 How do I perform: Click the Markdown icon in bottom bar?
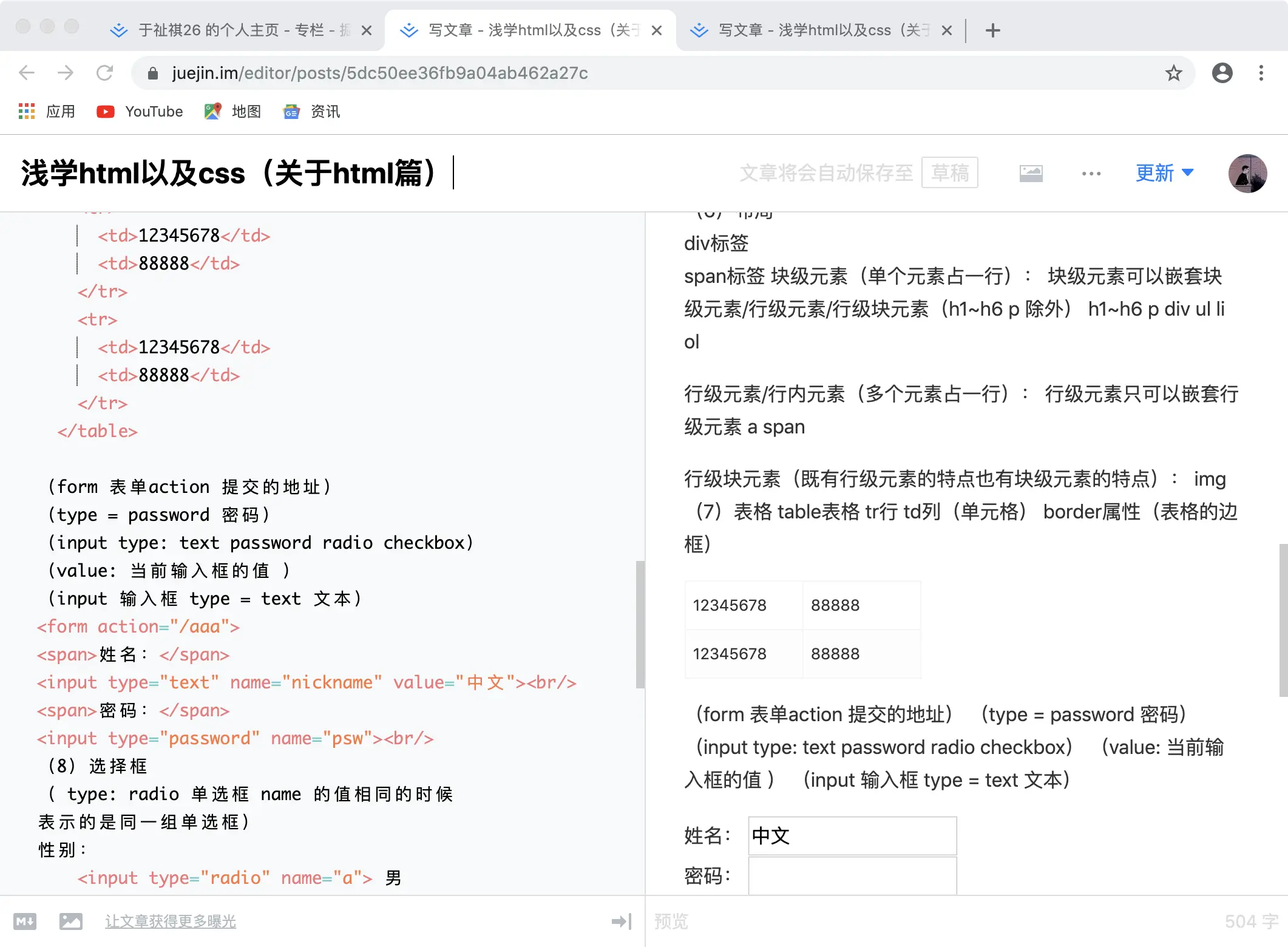click(25, 922)
